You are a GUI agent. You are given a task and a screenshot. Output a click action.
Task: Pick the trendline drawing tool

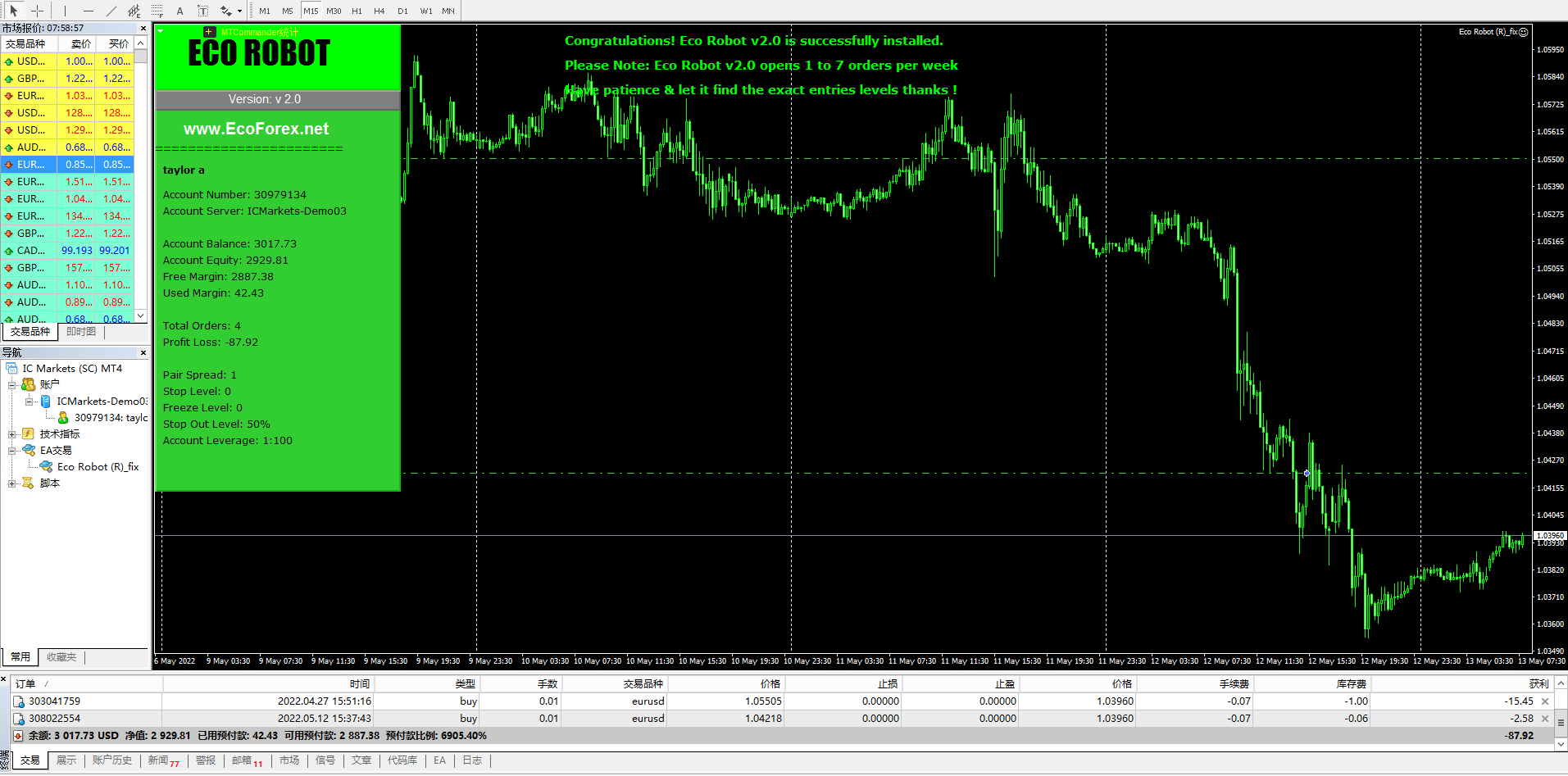111,11
